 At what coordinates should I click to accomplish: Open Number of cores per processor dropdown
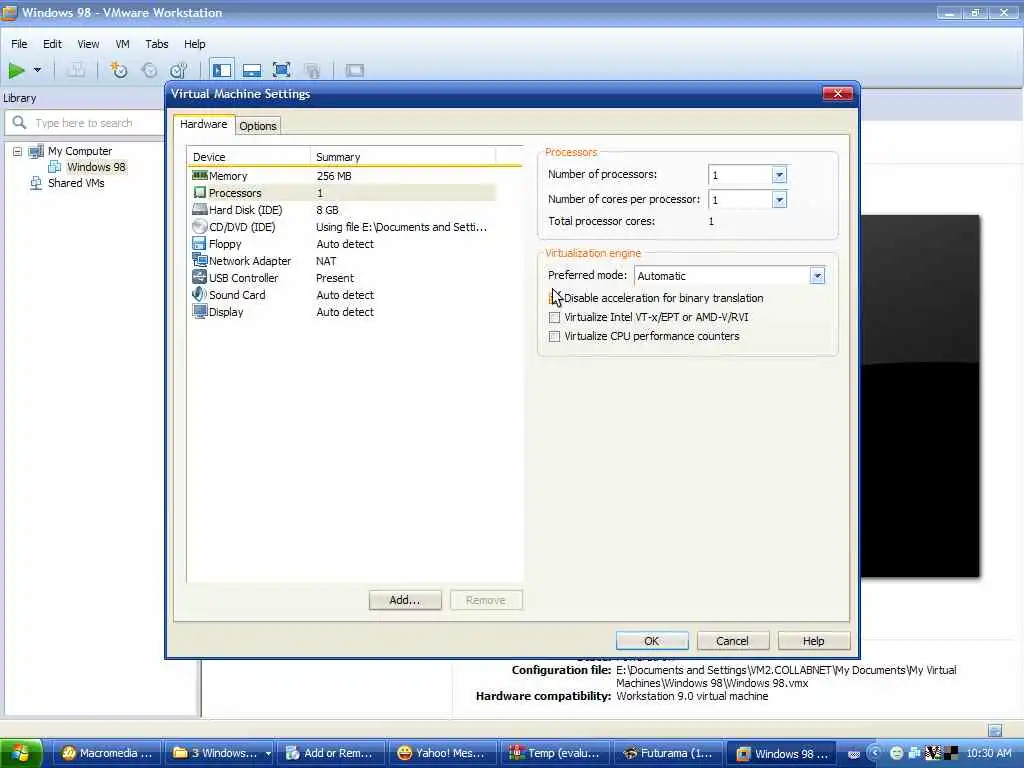click(779, 200)
